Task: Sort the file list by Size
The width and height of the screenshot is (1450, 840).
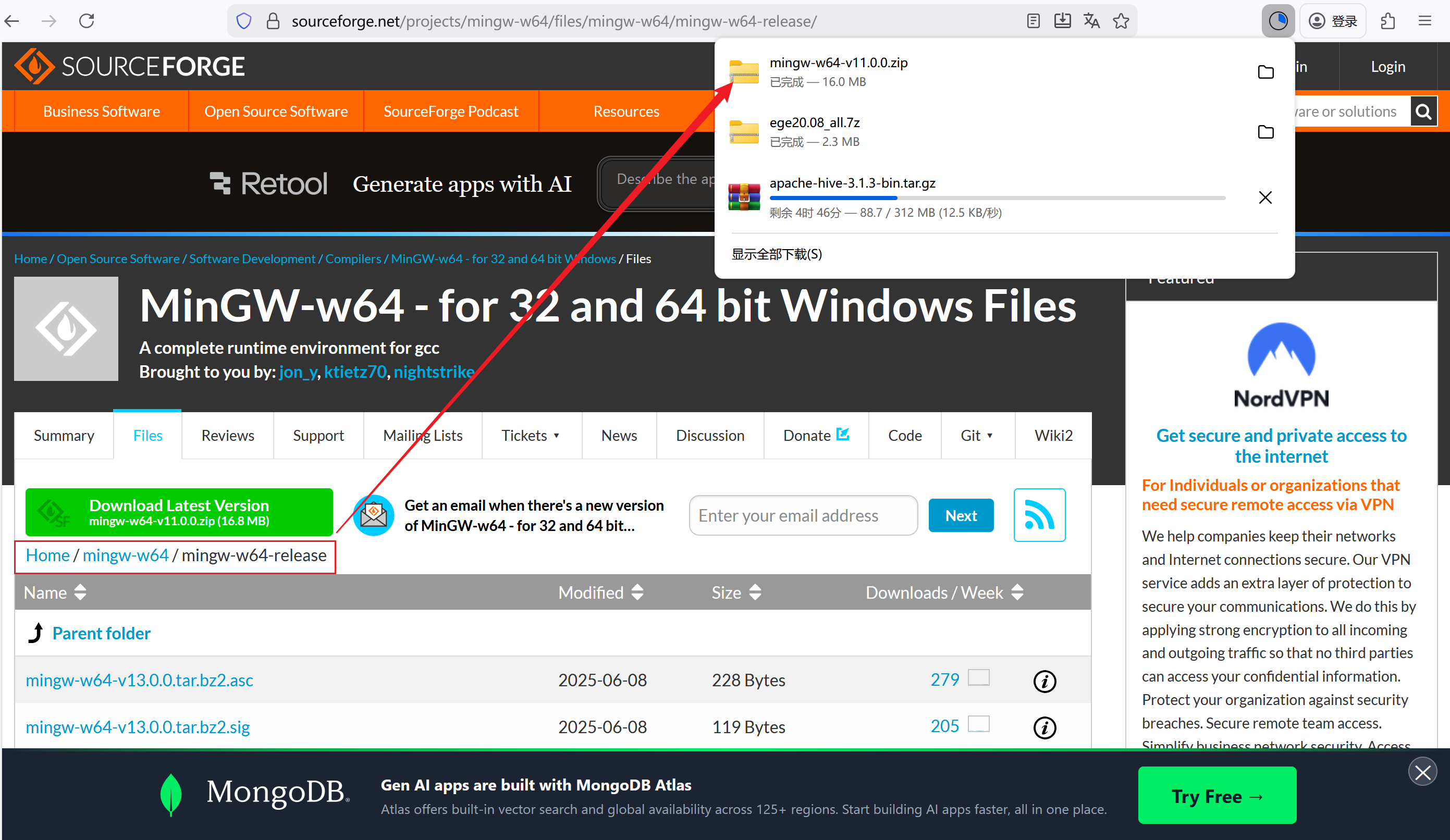Action: [736, 592]
